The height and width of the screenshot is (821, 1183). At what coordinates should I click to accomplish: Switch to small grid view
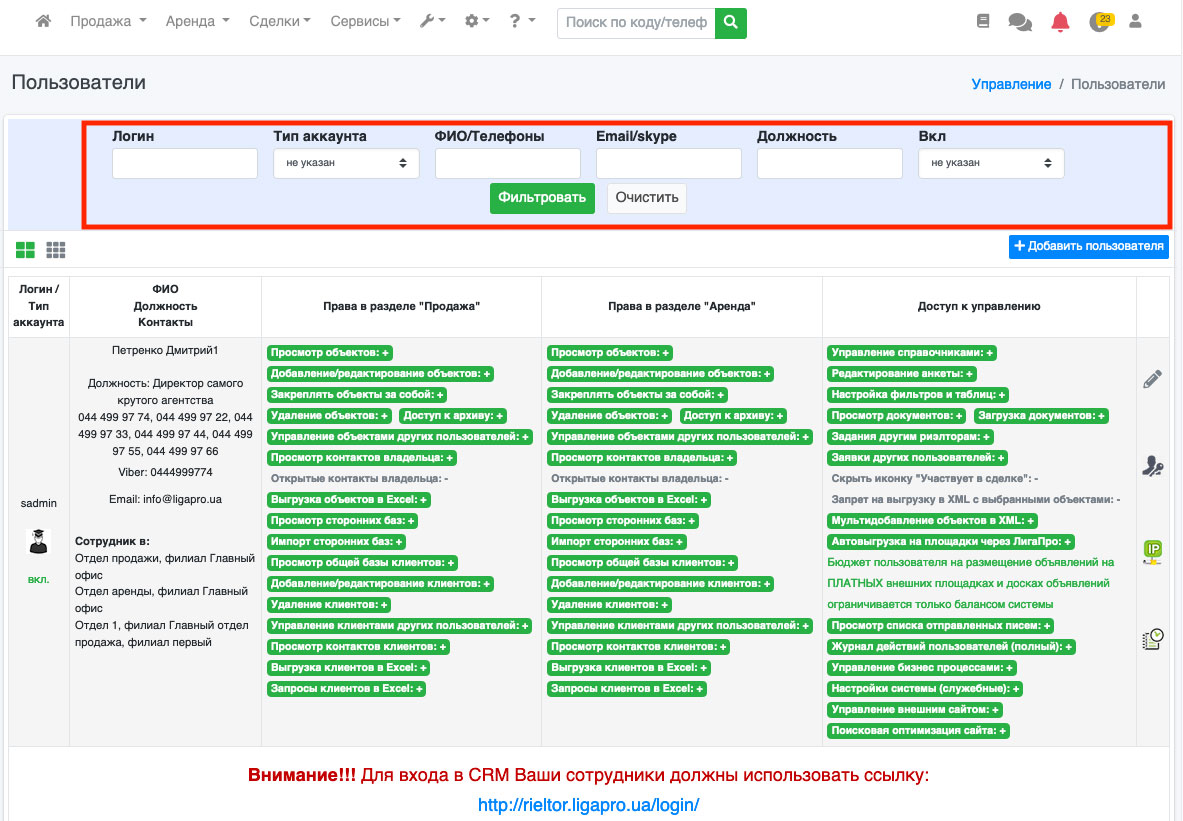[x=56, y=249]
